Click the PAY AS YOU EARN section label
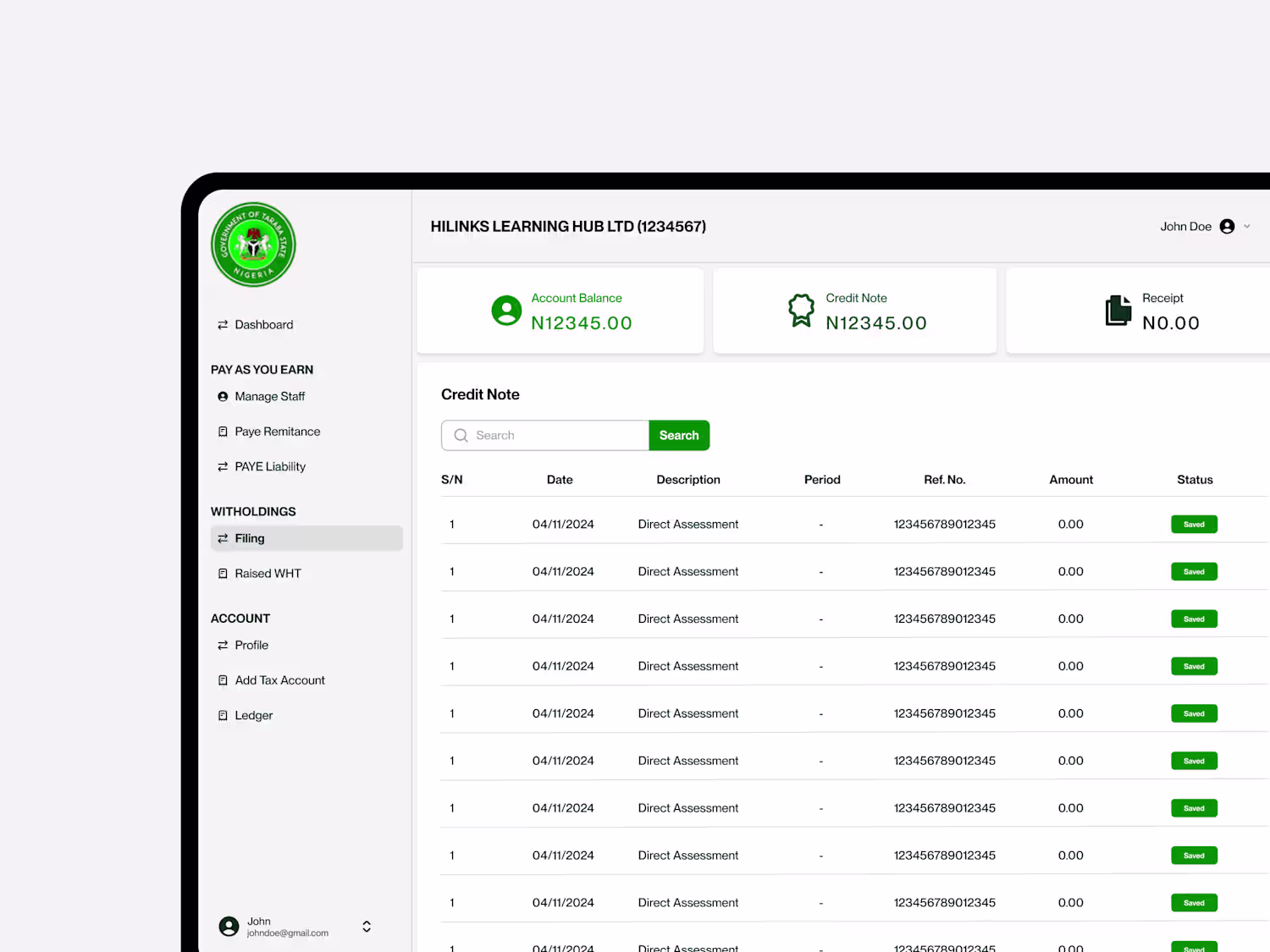Screen dimensions: 1270x952 [262, 370]
